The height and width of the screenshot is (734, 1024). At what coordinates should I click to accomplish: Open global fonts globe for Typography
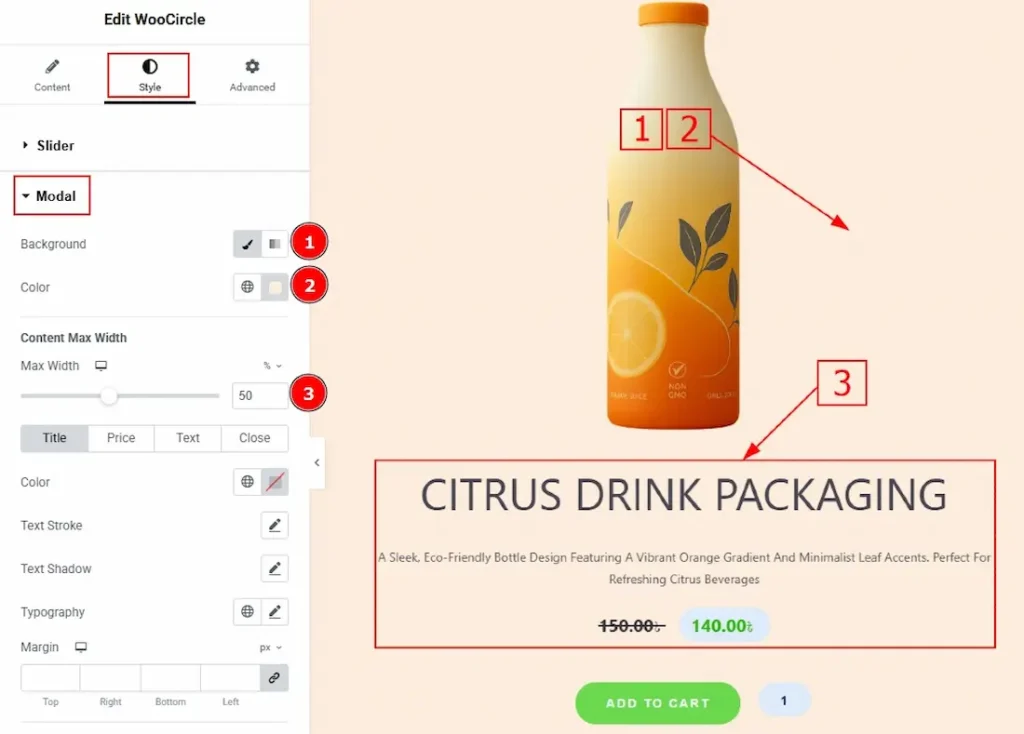pos(247,612)
